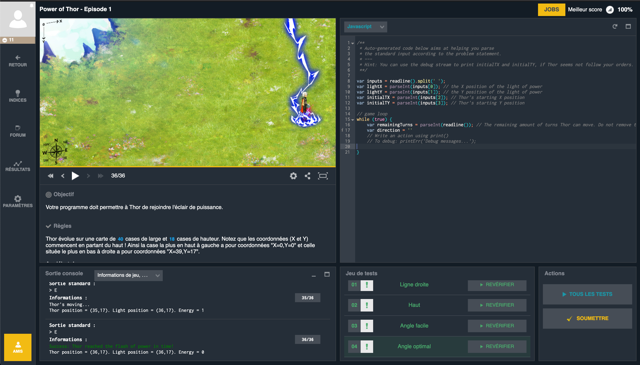Select test case 01 Ligne droite
Image resolution: width=640 pixels, height=365 pixels.
414,285
